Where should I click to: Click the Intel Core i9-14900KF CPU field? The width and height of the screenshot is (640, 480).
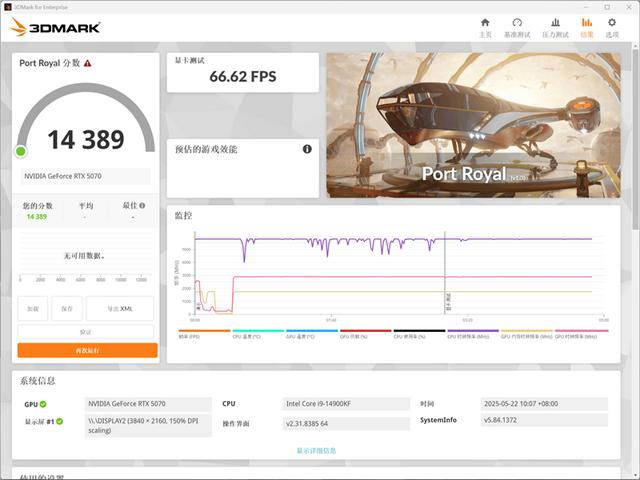click(346, 404)
